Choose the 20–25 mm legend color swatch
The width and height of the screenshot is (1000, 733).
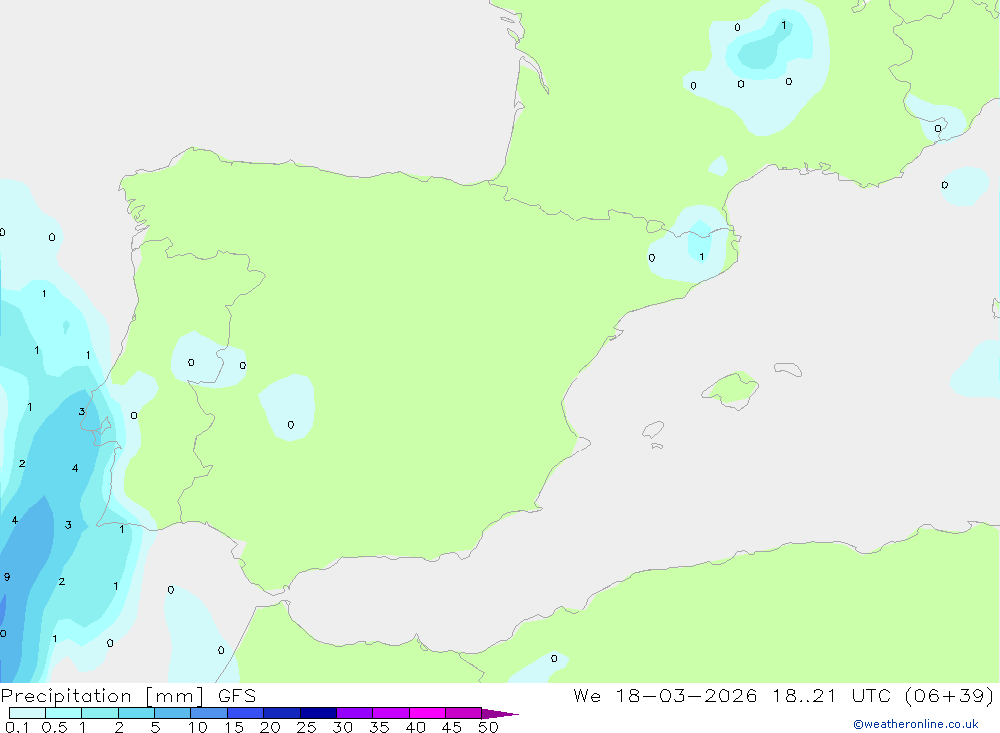pos(281,713)
